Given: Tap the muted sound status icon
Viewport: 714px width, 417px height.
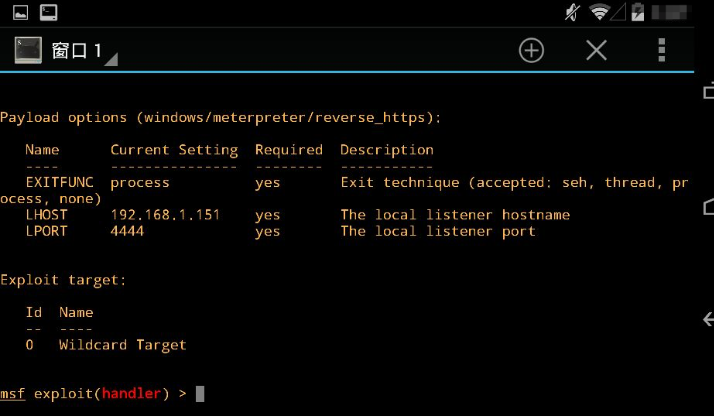Looking at the screenshot, I should coord(572,12).
